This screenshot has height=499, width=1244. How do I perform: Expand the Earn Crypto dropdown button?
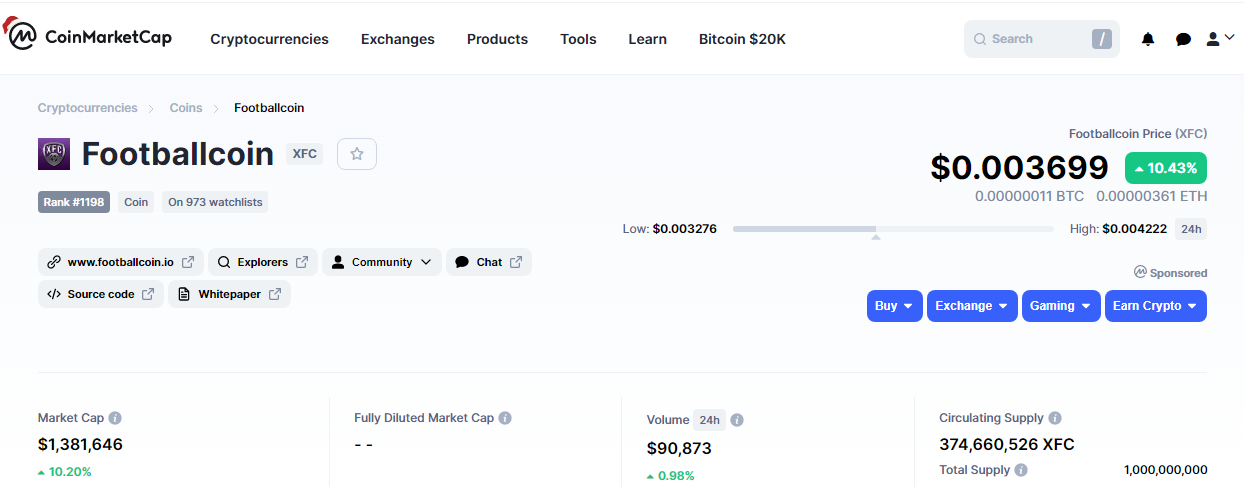pyautogui.click(x=1156, y=306)
